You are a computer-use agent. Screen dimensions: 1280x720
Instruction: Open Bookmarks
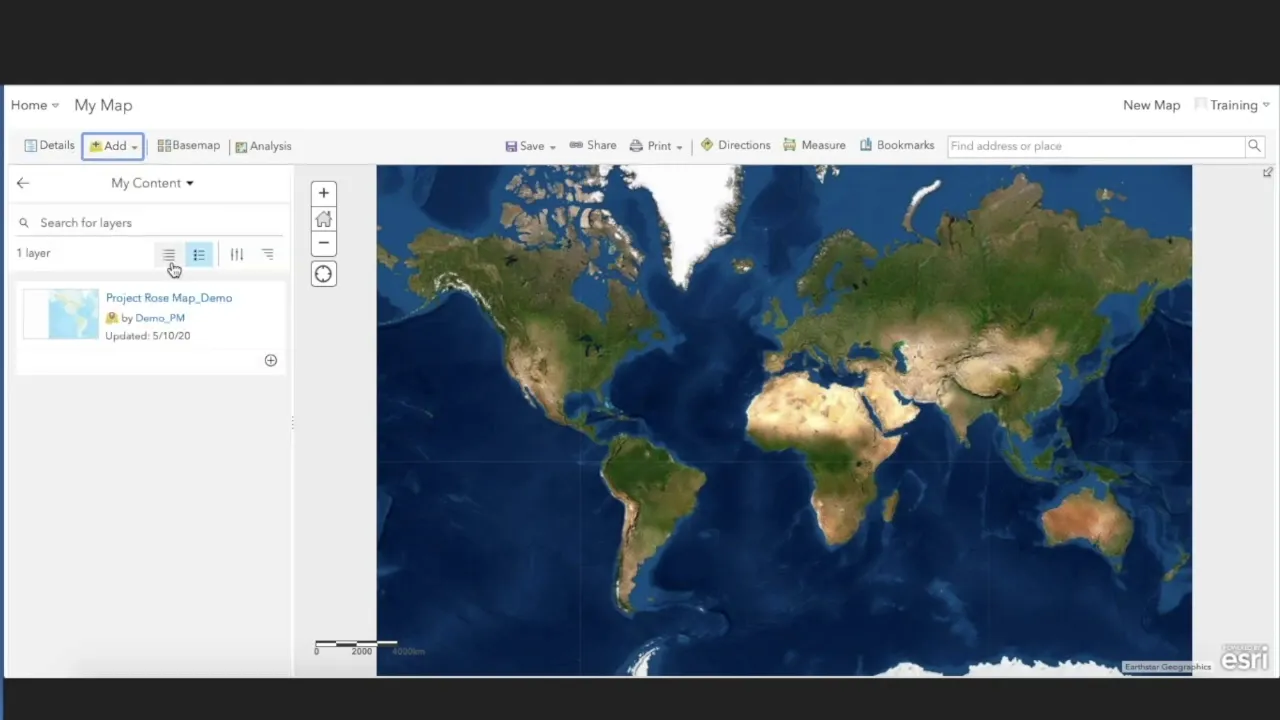coord(897,146)
